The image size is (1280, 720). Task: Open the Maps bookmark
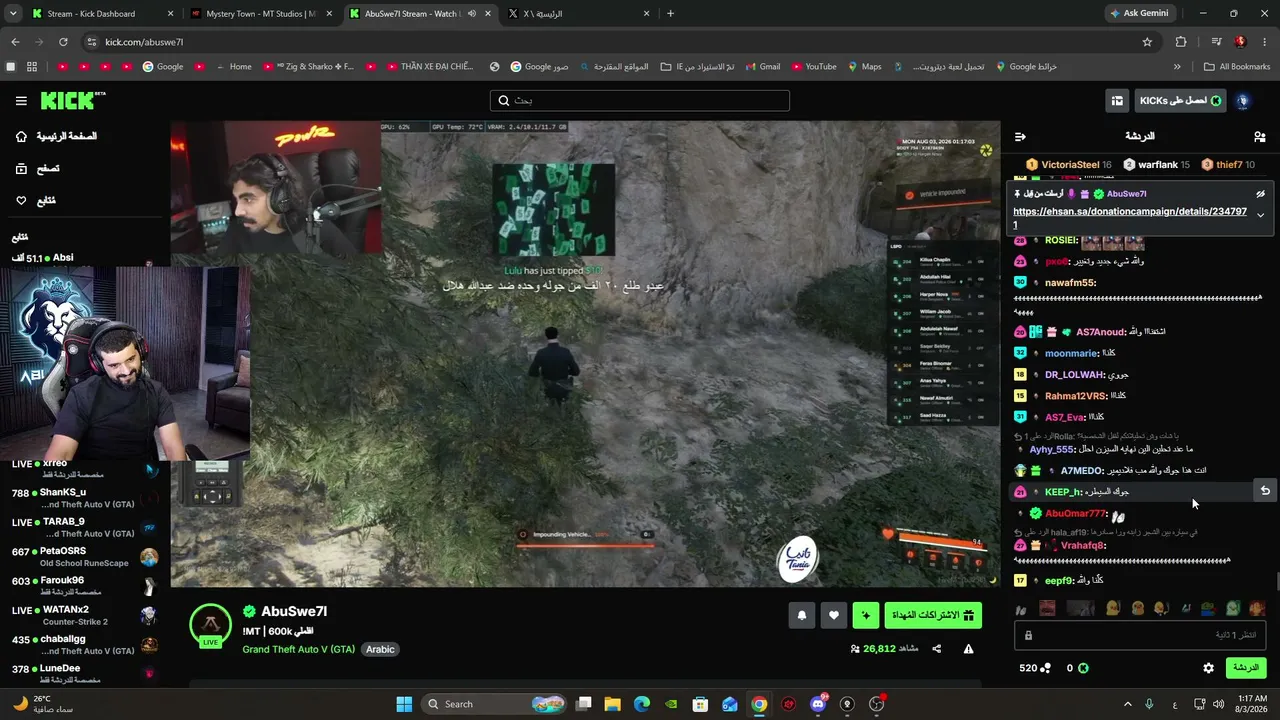tap(865, 67)
